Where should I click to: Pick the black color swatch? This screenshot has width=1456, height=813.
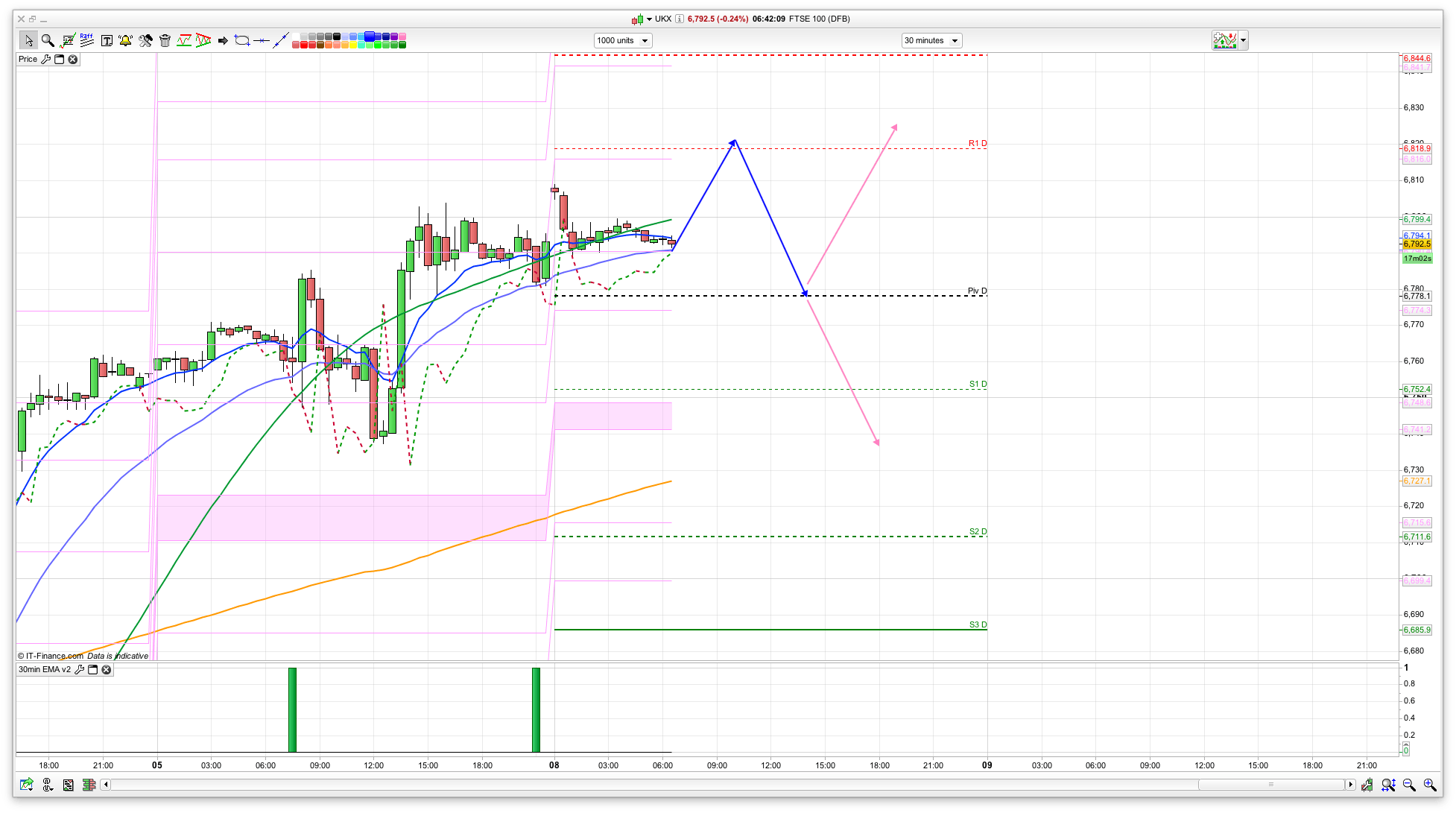pos(337,36)
